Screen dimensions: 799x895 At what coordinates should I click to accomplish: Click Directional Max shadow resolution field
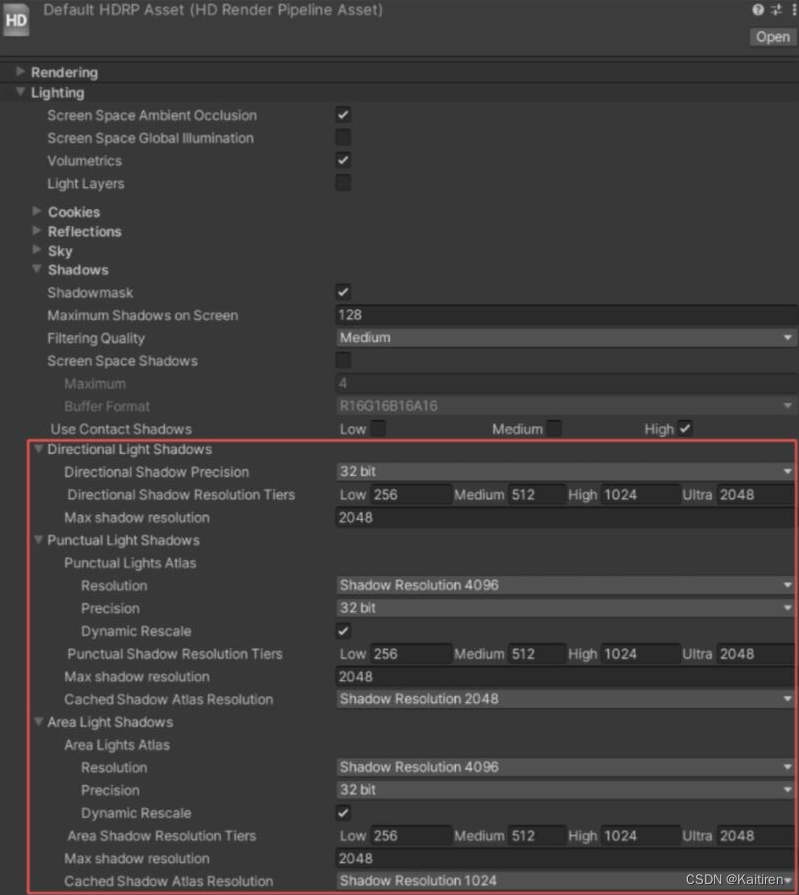(x=566, y=517)
